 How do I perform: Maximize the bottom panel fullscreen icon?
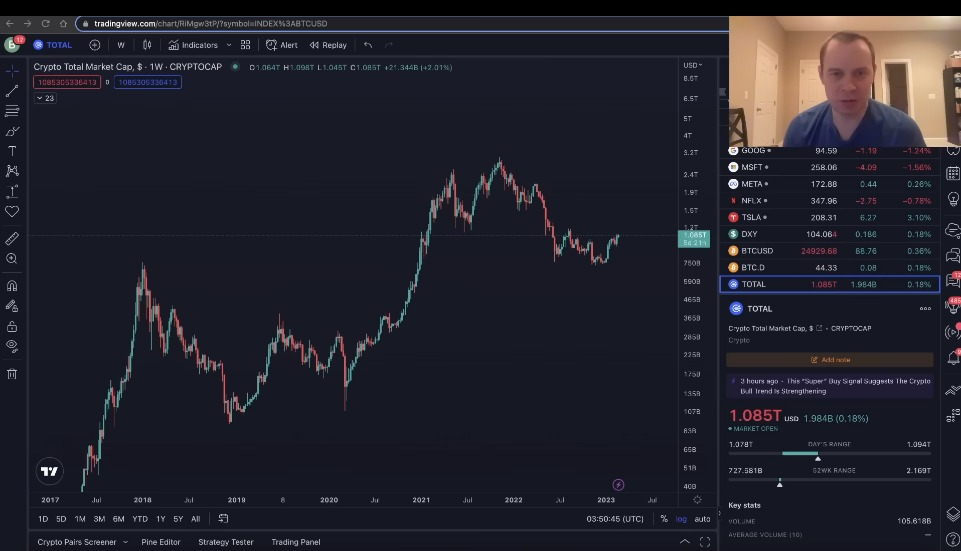coord(705,542)
